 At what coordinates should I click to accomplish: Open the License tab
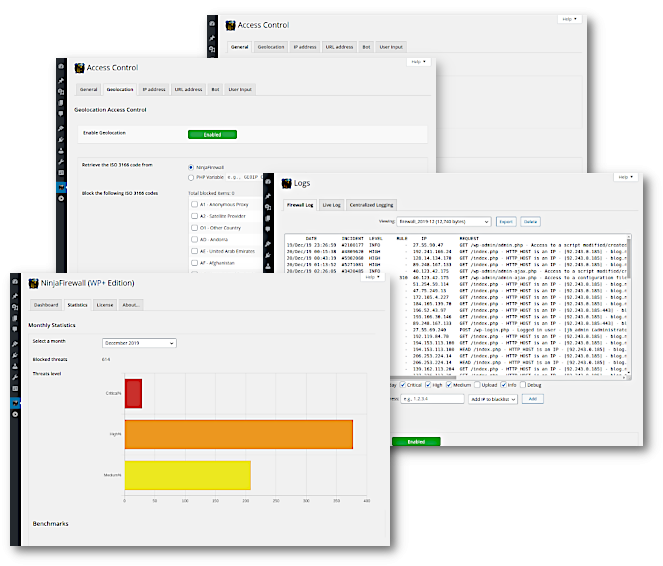click(104, 304)
